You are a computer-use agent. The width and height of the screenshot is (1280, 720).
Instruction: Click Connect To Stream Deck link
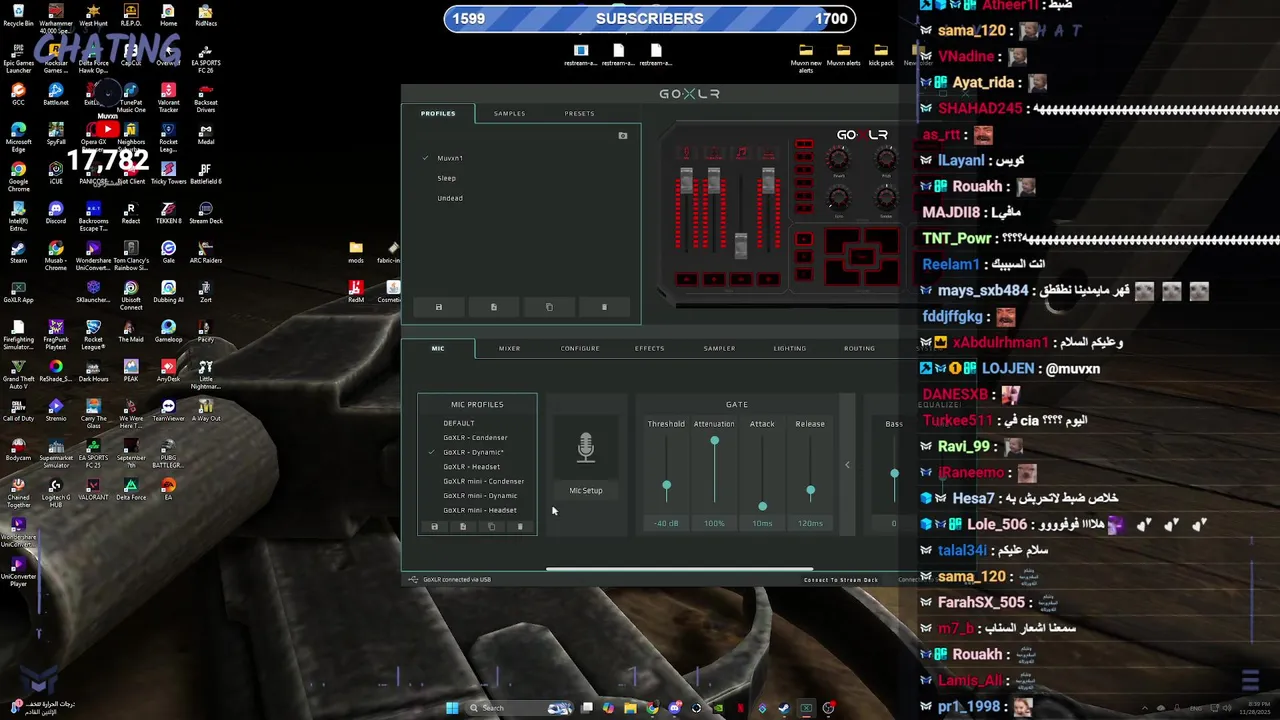pyautogui.click(x=841, y=580)
